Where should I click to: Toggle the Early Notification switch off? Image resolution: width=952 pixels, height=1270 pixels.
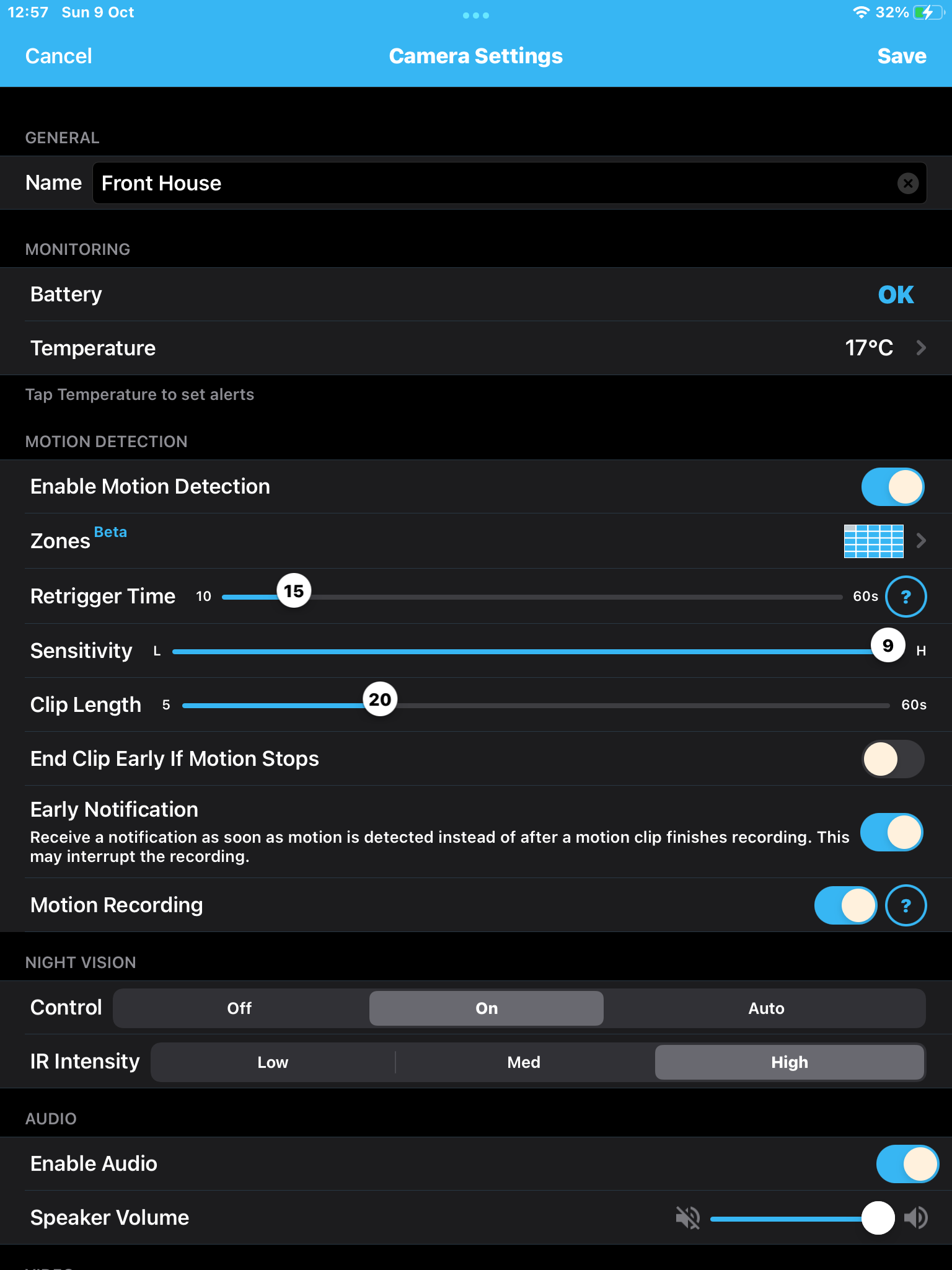[891, 832]
